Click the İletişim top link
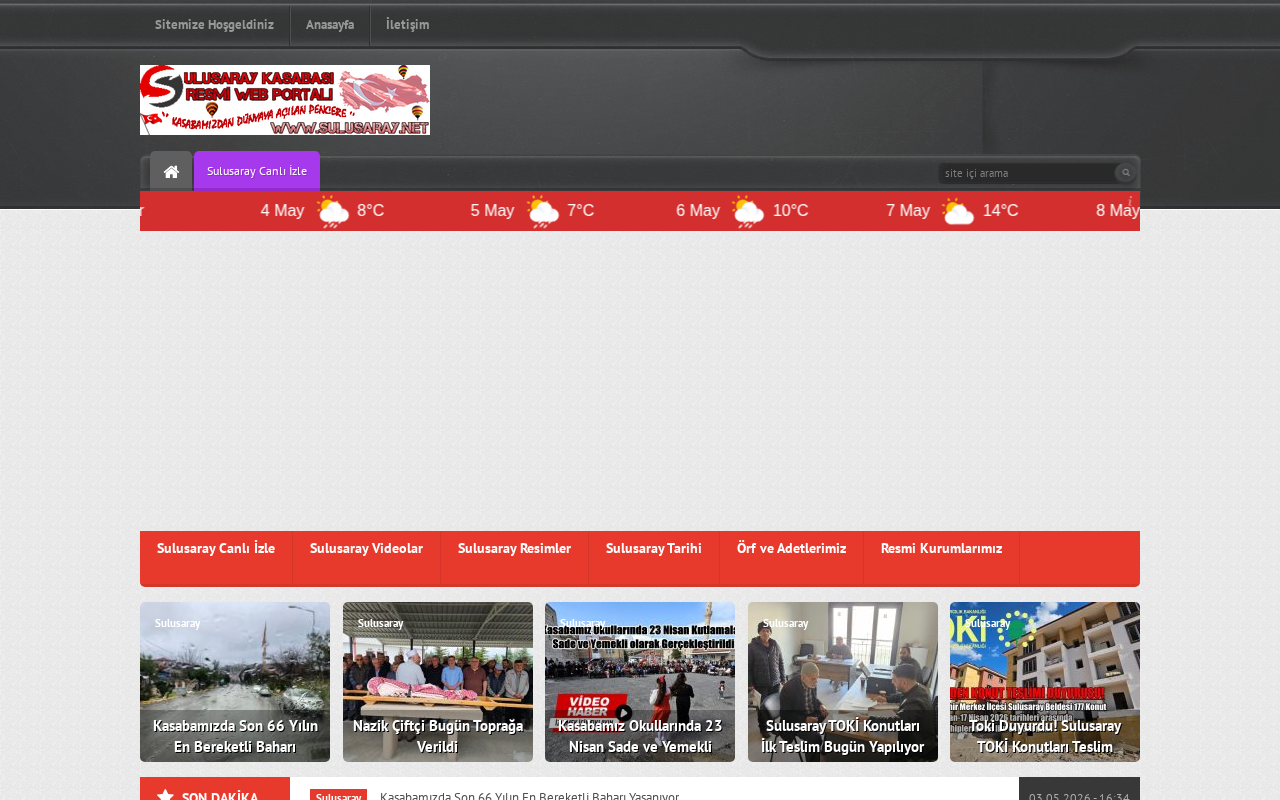The height and width of the screenshot is (800, 1280). point(407,25)
